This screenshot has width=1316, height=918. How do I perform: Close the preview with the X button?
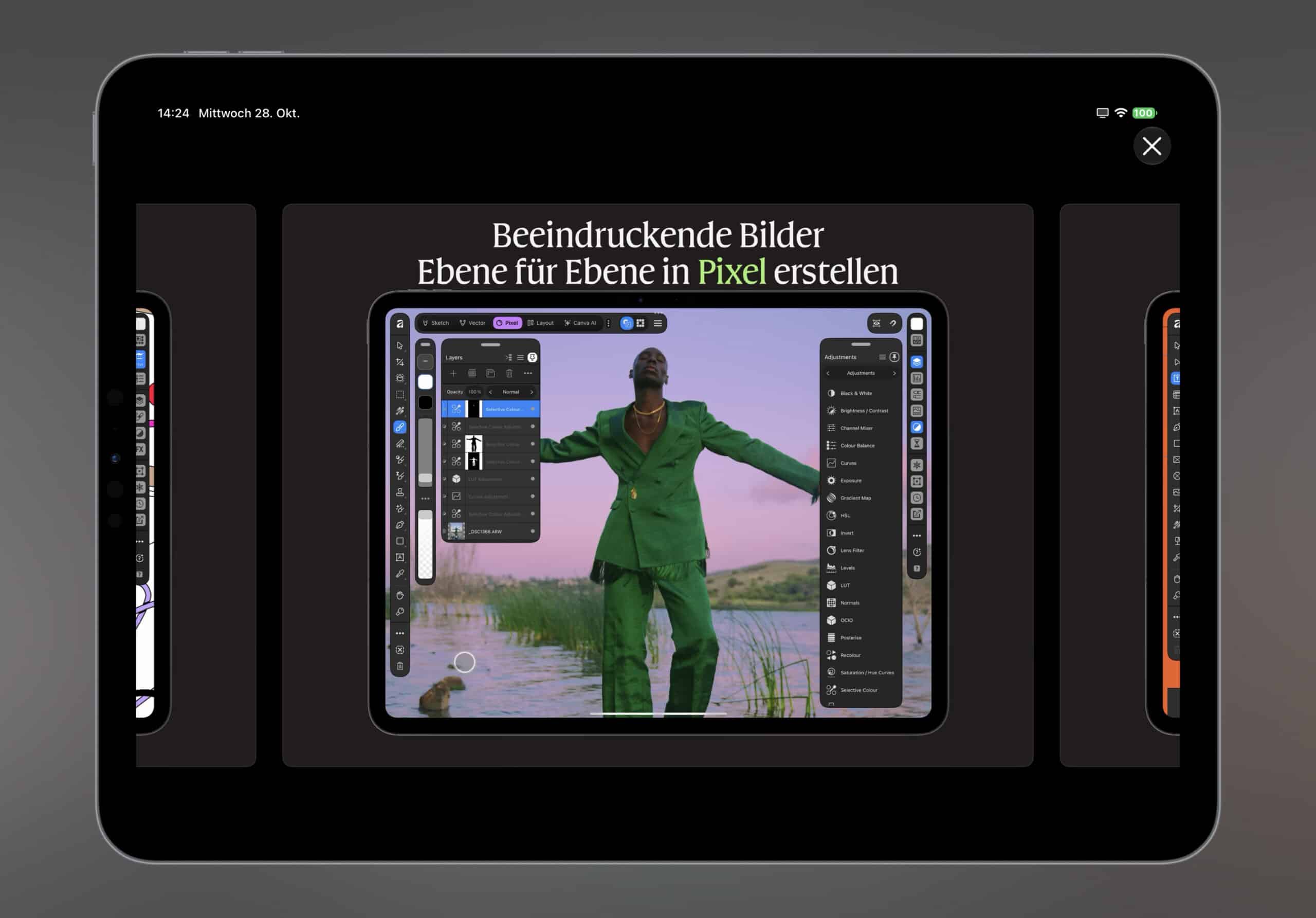(1151, 146)
